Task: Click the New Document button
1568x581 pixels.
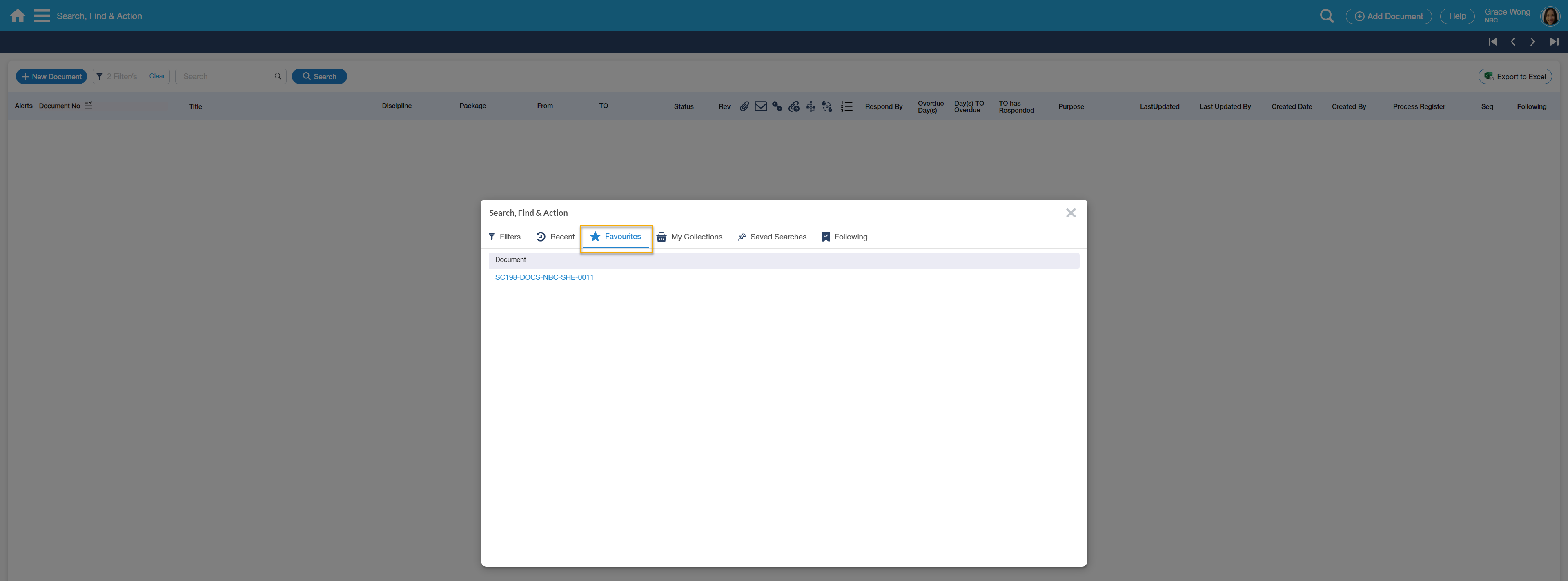Action: click(51, 77)
